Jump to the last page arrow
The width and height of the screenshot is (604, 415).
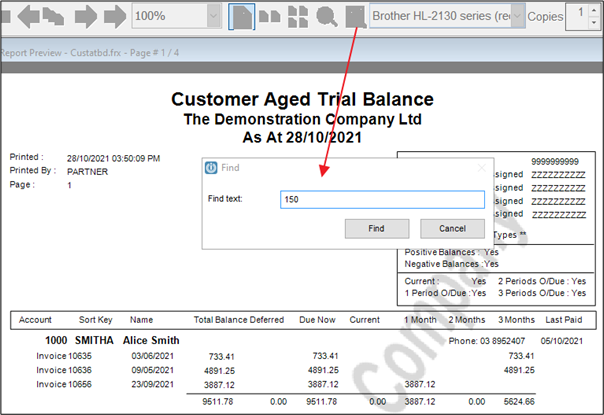115,16
